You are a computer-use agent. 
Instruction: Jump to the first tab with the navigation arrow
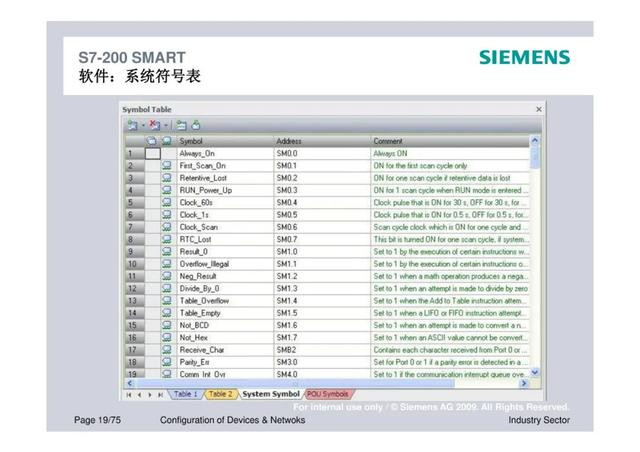pos(129,395)
